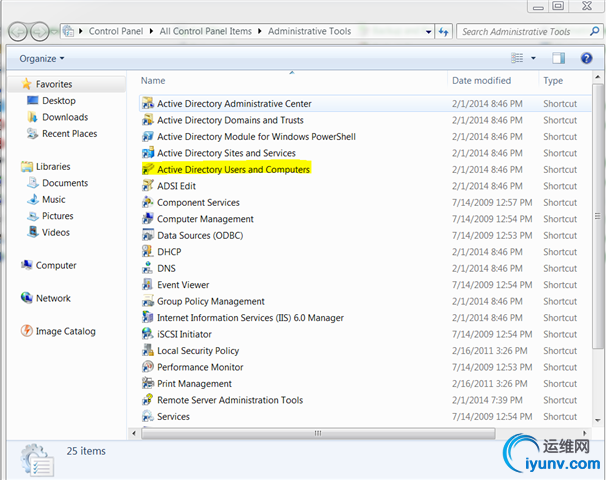Expand the arrow before Control Panel breadcrumb

(81, 31)
